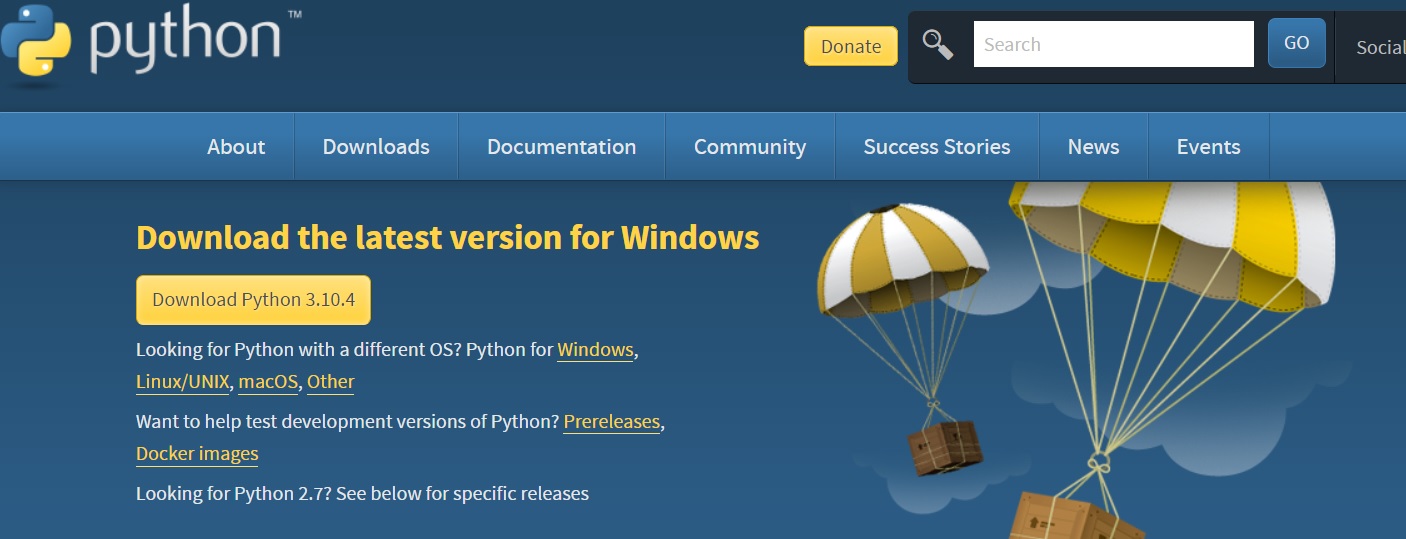1406x539 pixels.
Task: Open the Documentation menu
Action: click(561, 147)
